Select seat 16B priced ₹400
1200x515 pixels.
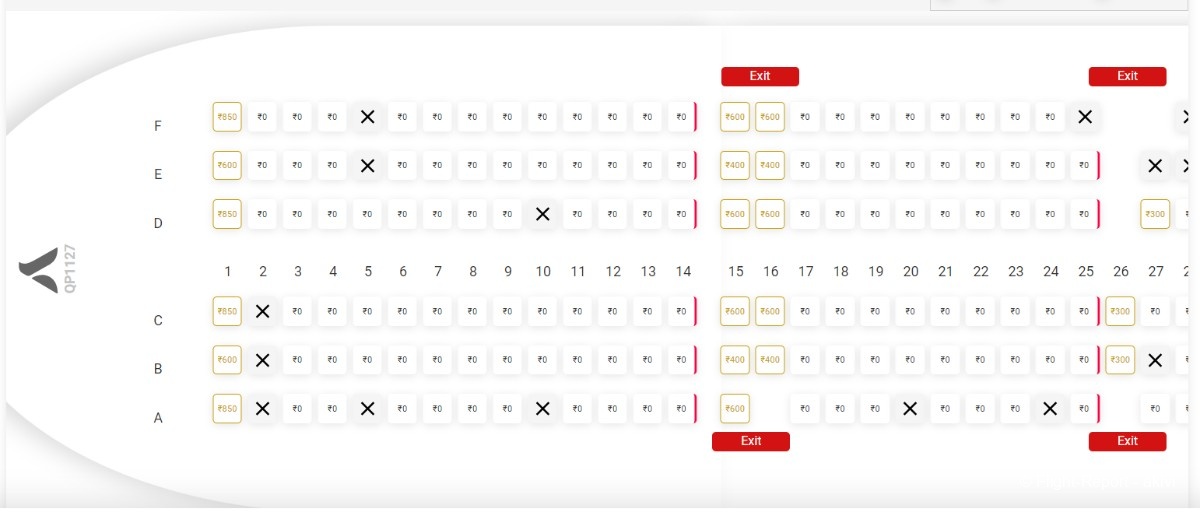pyautogui.click(x=770, y=360)
